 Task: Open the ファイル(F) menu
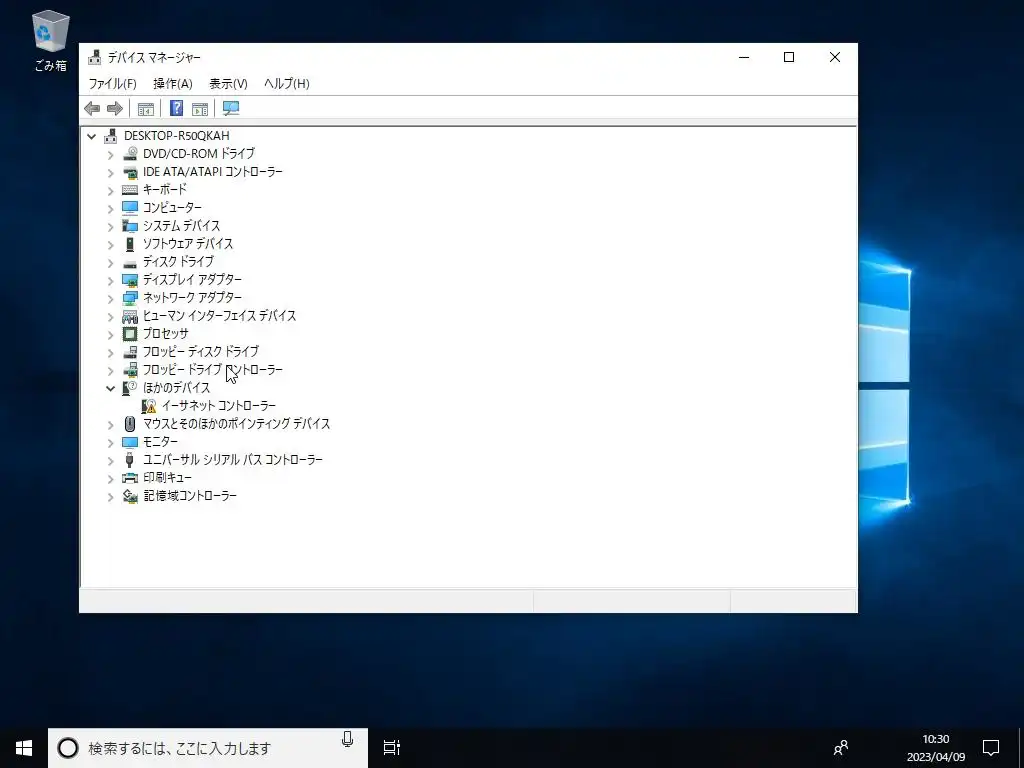point(112,84)
